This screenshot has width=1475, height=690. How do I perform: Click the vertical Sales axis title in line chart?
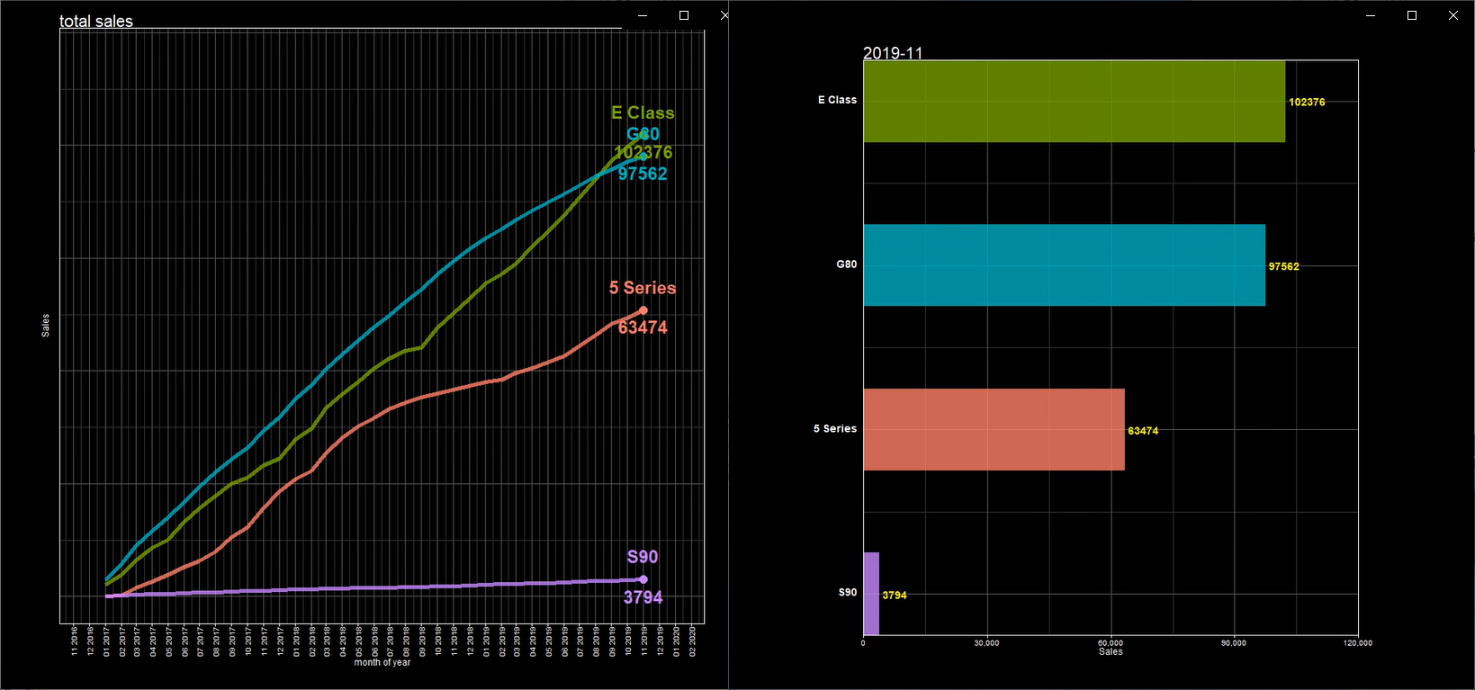point(46,325)
